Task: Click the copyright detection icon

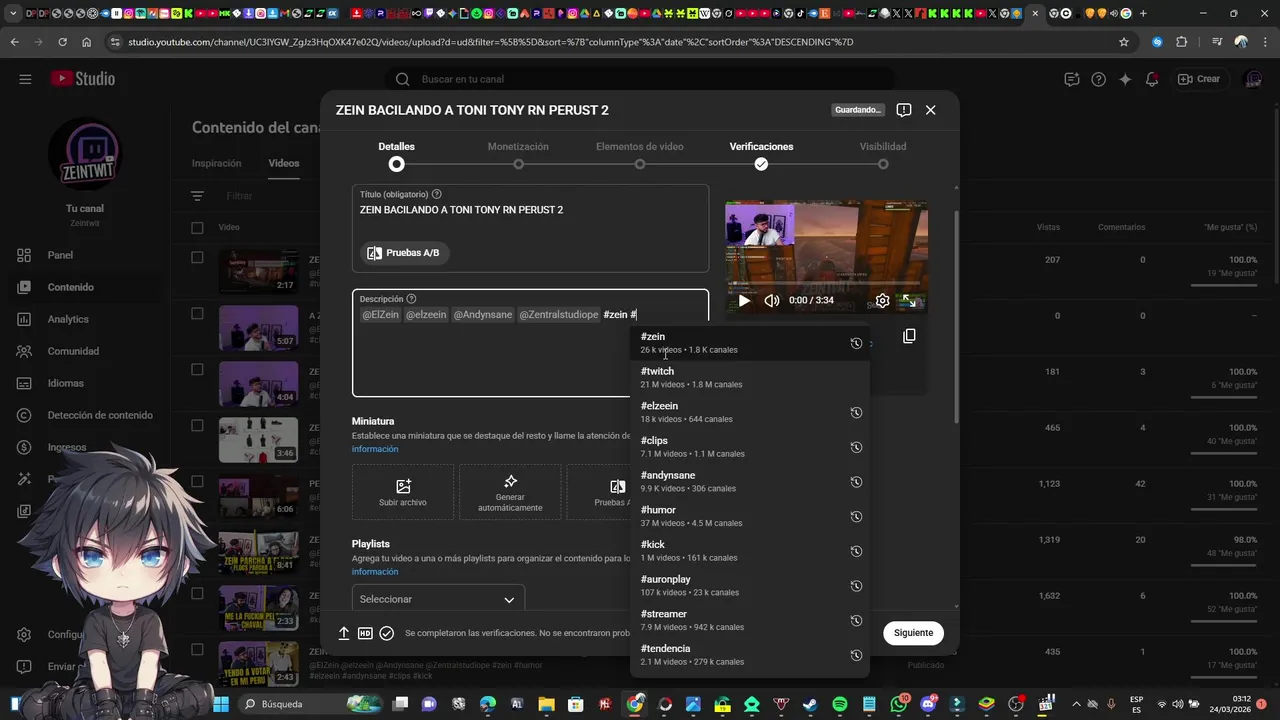Action: (x=25, y=415)
